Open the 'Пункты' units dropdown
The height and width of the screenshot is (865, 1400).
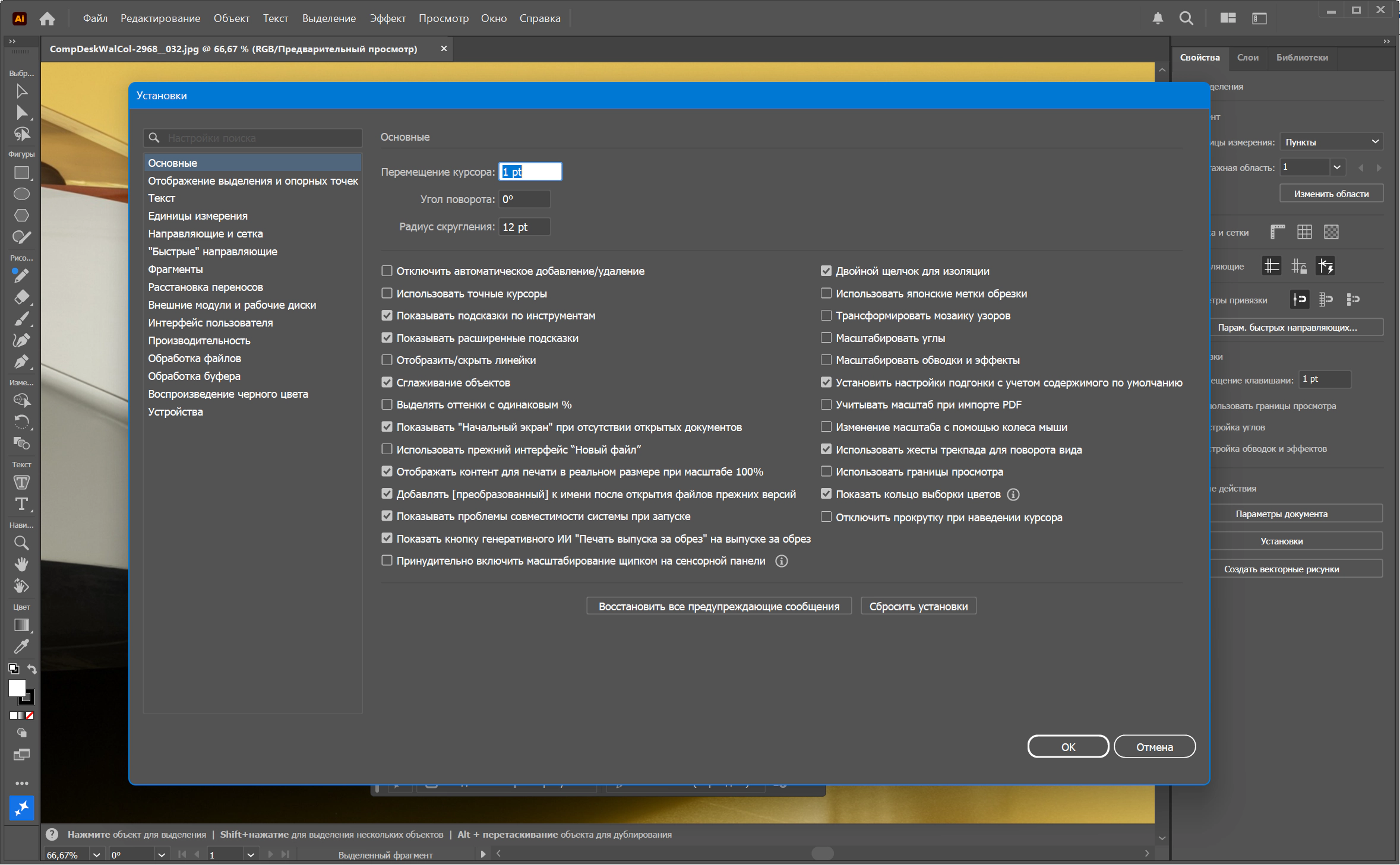pyautogui.click(x=1331, y=142)
